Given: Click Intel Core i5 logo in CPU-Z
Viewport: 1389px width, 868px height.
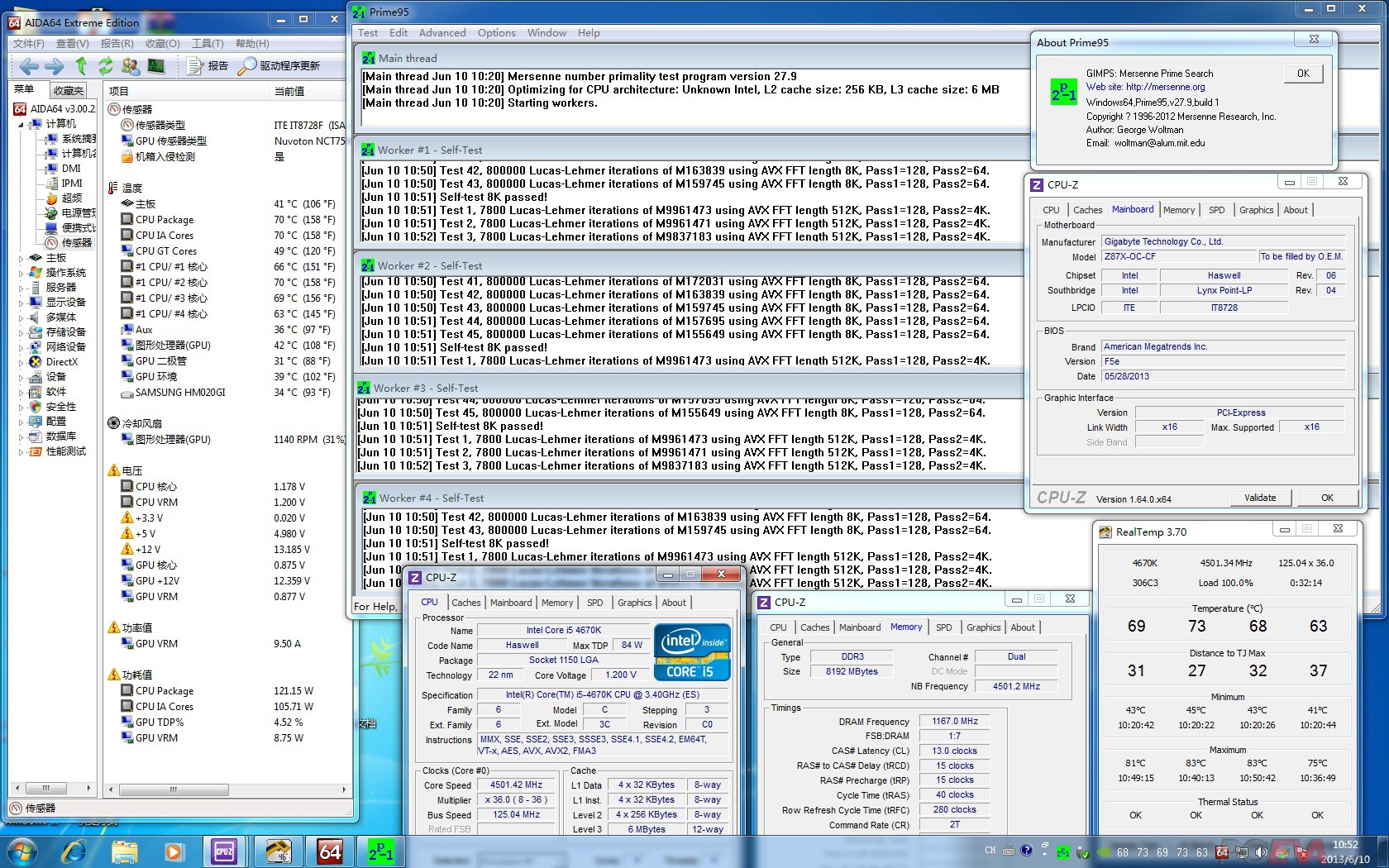Looking at the screenshot, I should [x=692, y=652].
